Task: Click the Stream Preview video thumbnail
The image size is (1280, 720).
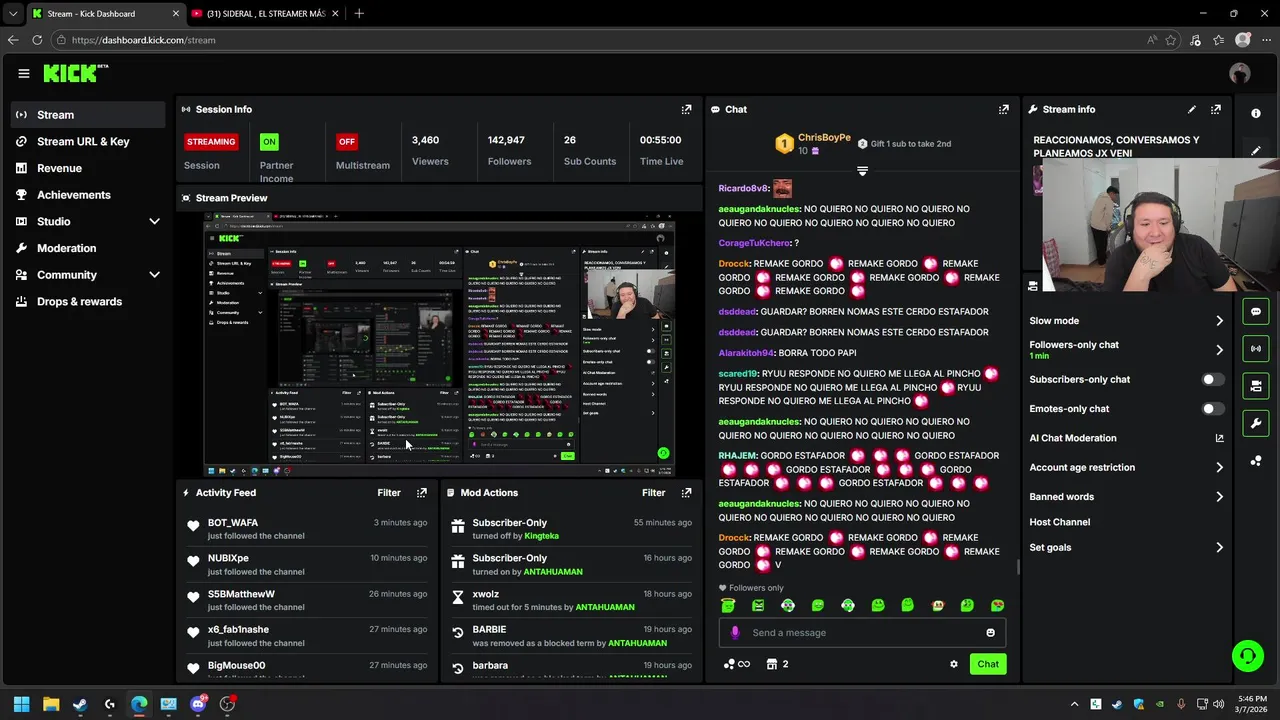Action: pyautogui.click(x=439, y=344)
